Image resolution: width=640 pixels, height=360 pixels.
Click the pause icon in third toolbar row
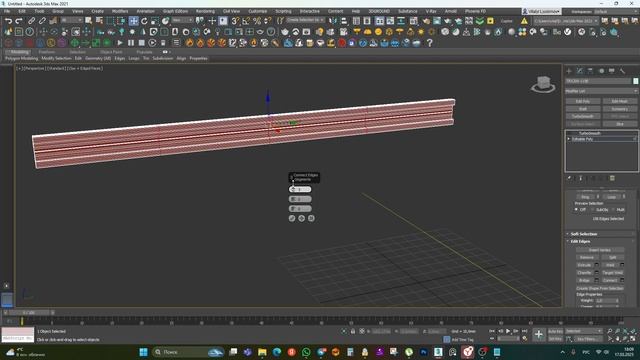[131, 42]
